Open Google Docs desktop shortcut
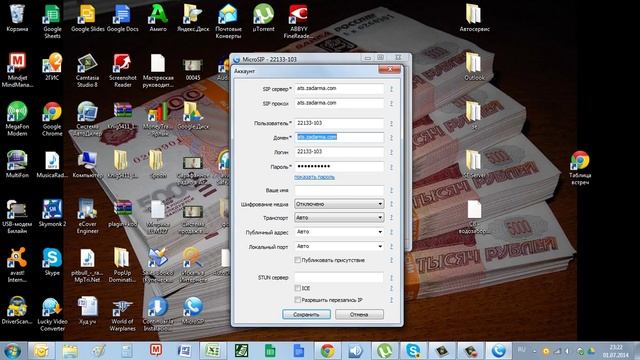The width and height of the screenshot is (640, 360). pos(122,18)
